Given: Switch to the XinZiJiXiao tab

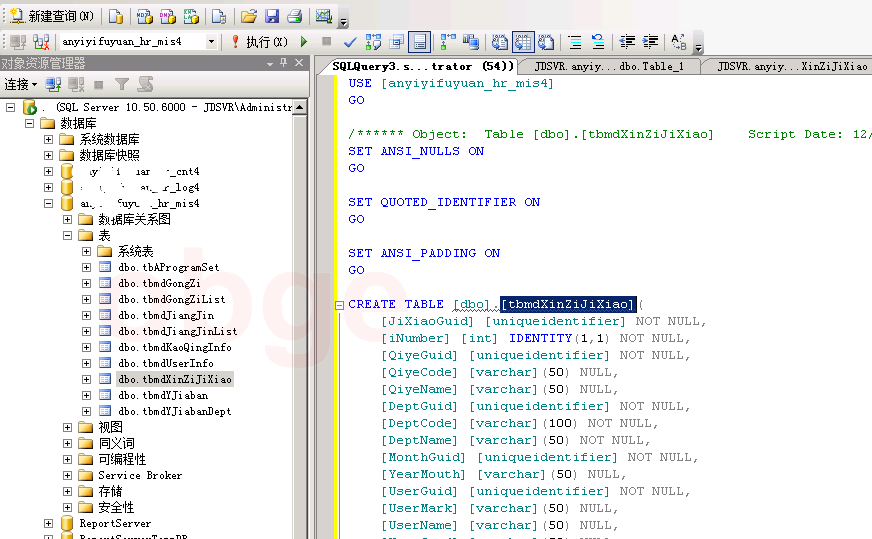Looking at the screenshot, I should 792,66.
